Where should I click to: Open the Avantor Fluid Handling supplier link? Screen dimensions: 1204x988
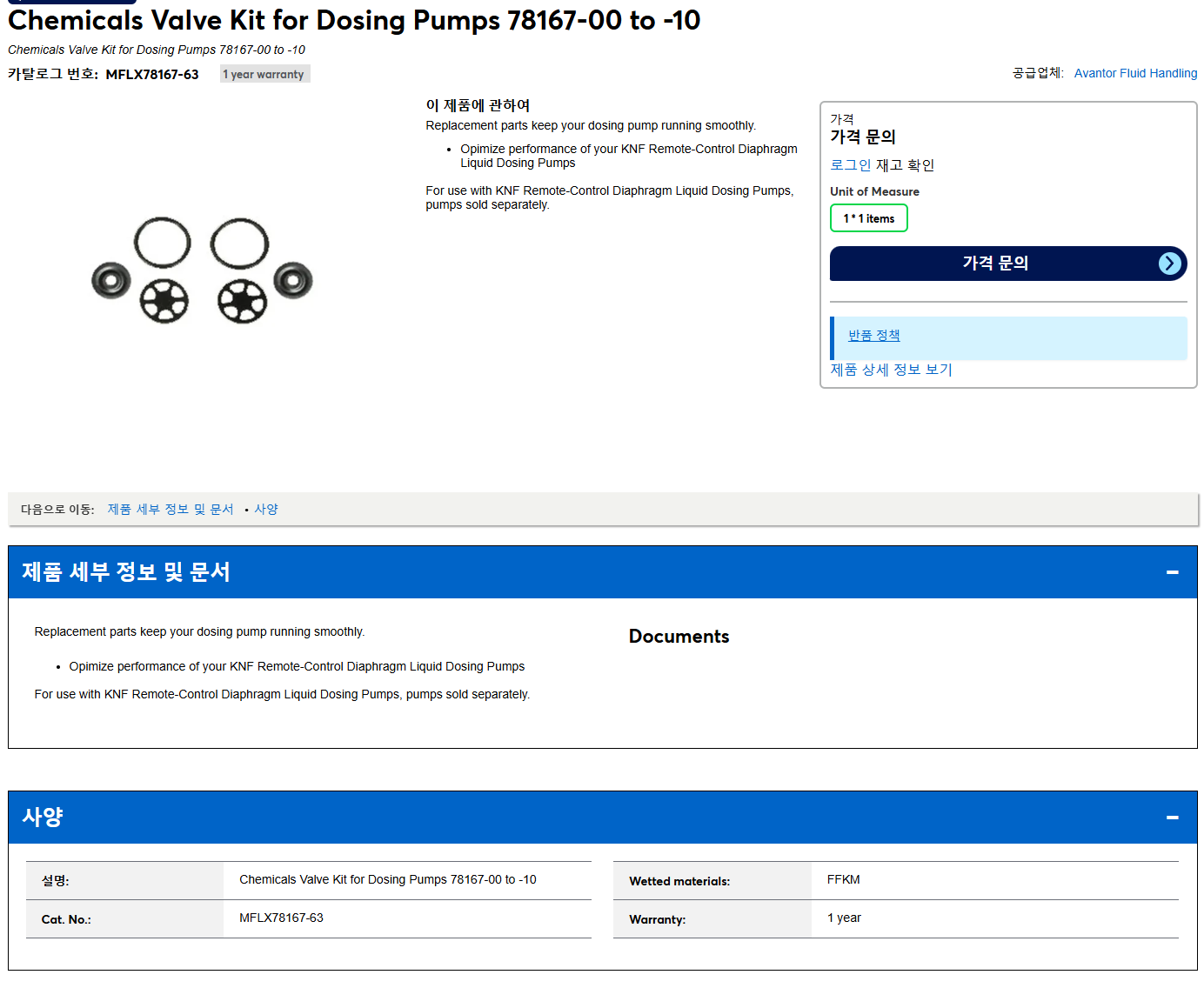point(1135,73)
